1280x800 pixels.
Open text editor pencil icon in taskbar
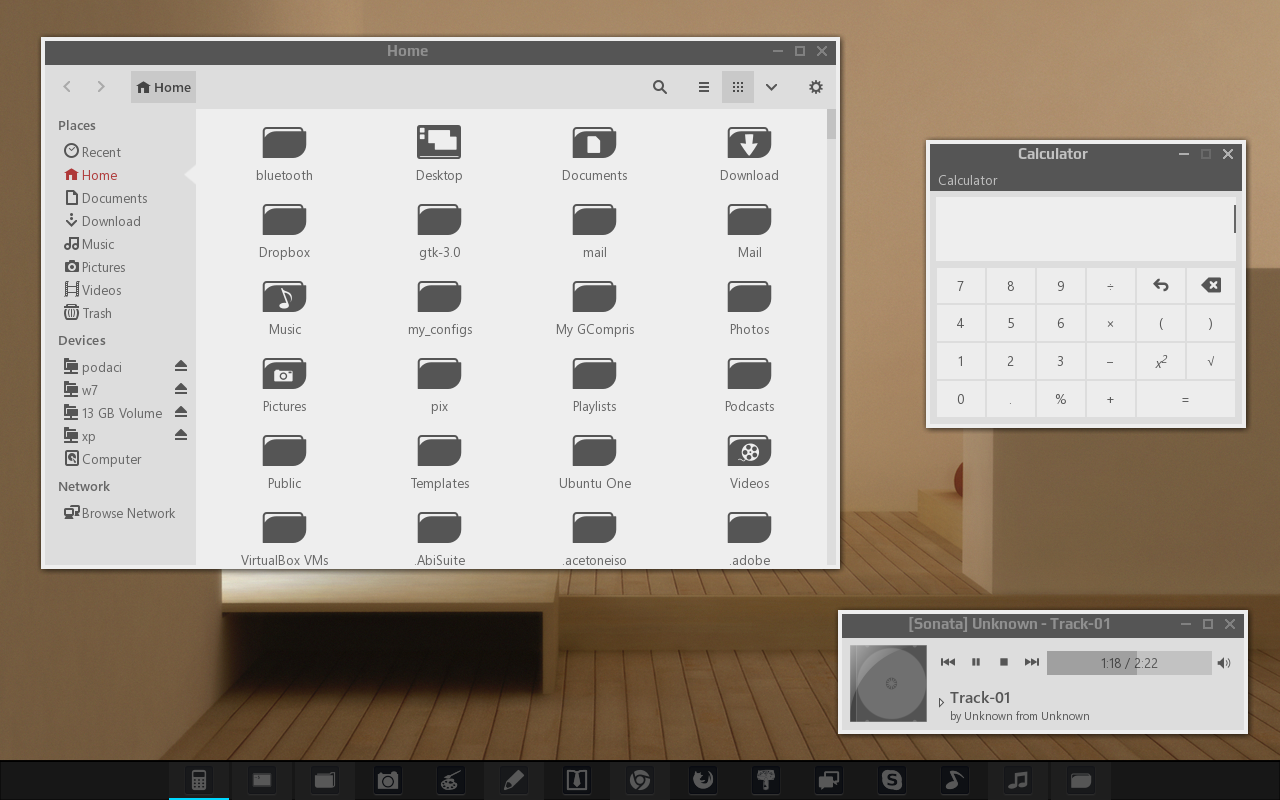coord(514,780)
